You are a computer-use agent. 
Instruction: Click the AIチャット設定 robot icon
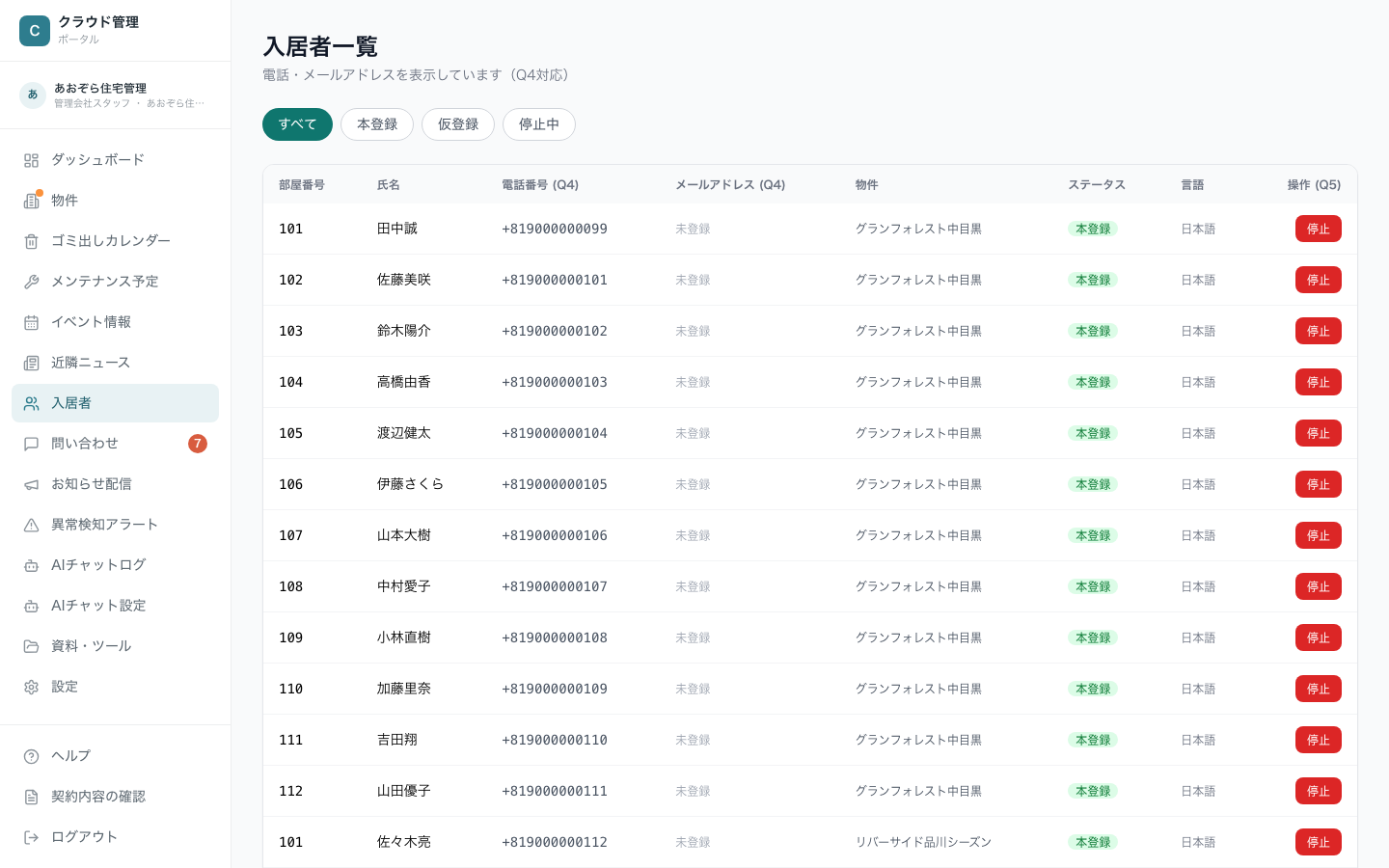32,606
